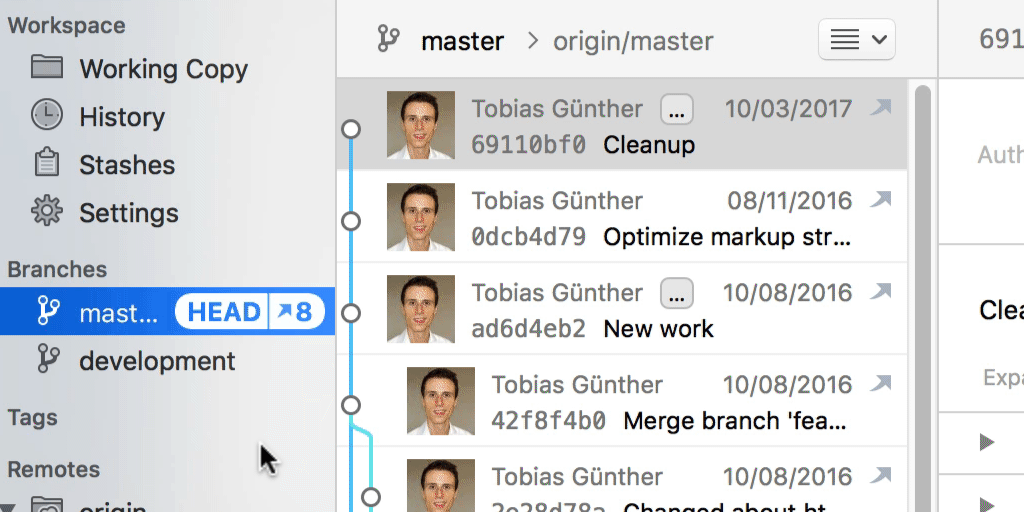Click unpushed arrow on Cleanup commit
This screenshot has height=512, width=1024.
coord(880,108)
